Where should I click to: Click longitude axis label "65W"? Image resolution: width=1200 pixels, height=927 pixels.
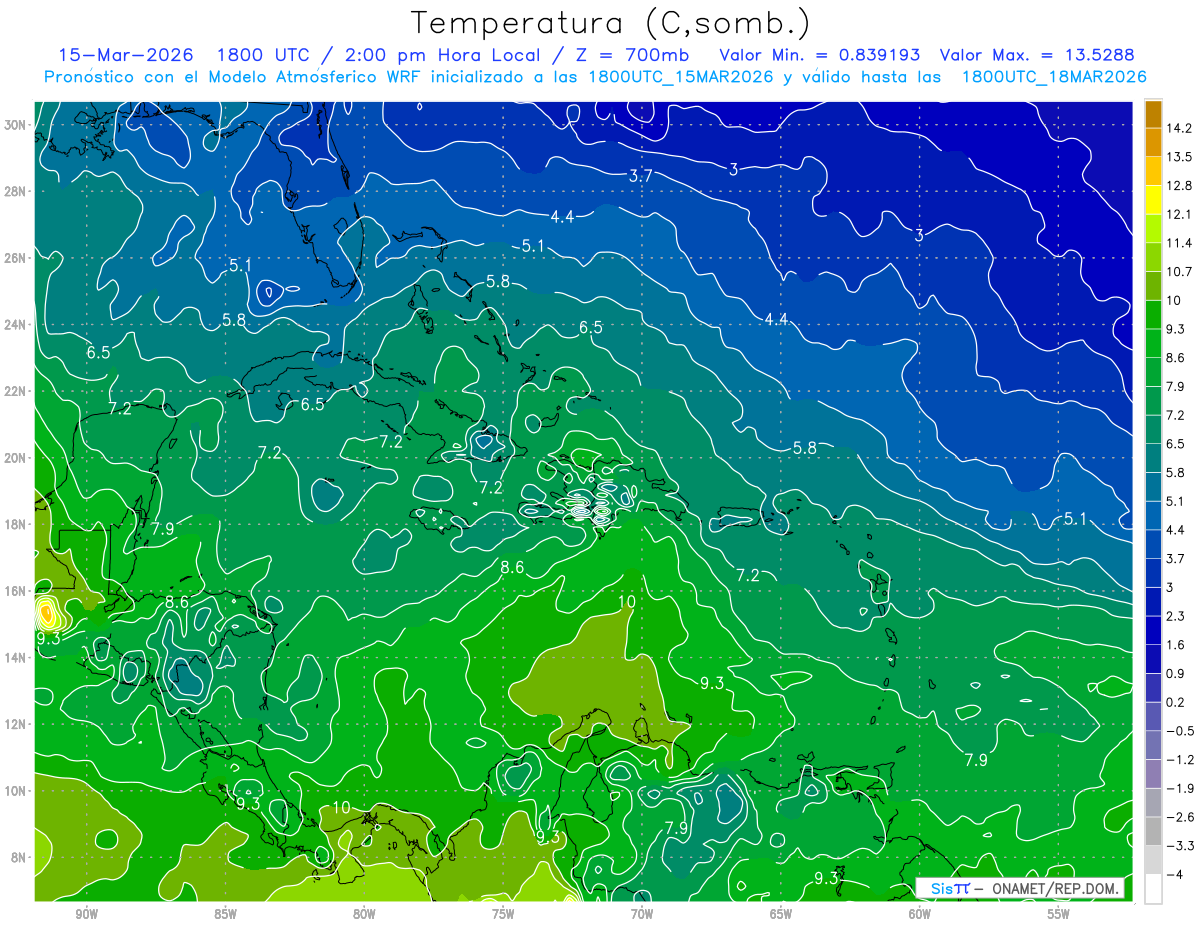pyautogui.click(x=781, y=914)
